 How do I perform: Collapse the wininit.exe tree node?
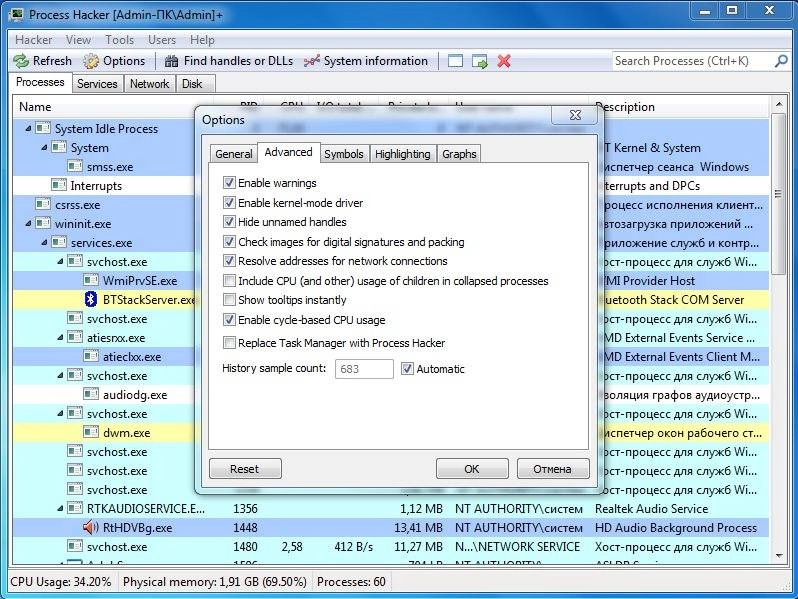click(x=28, y=223)
